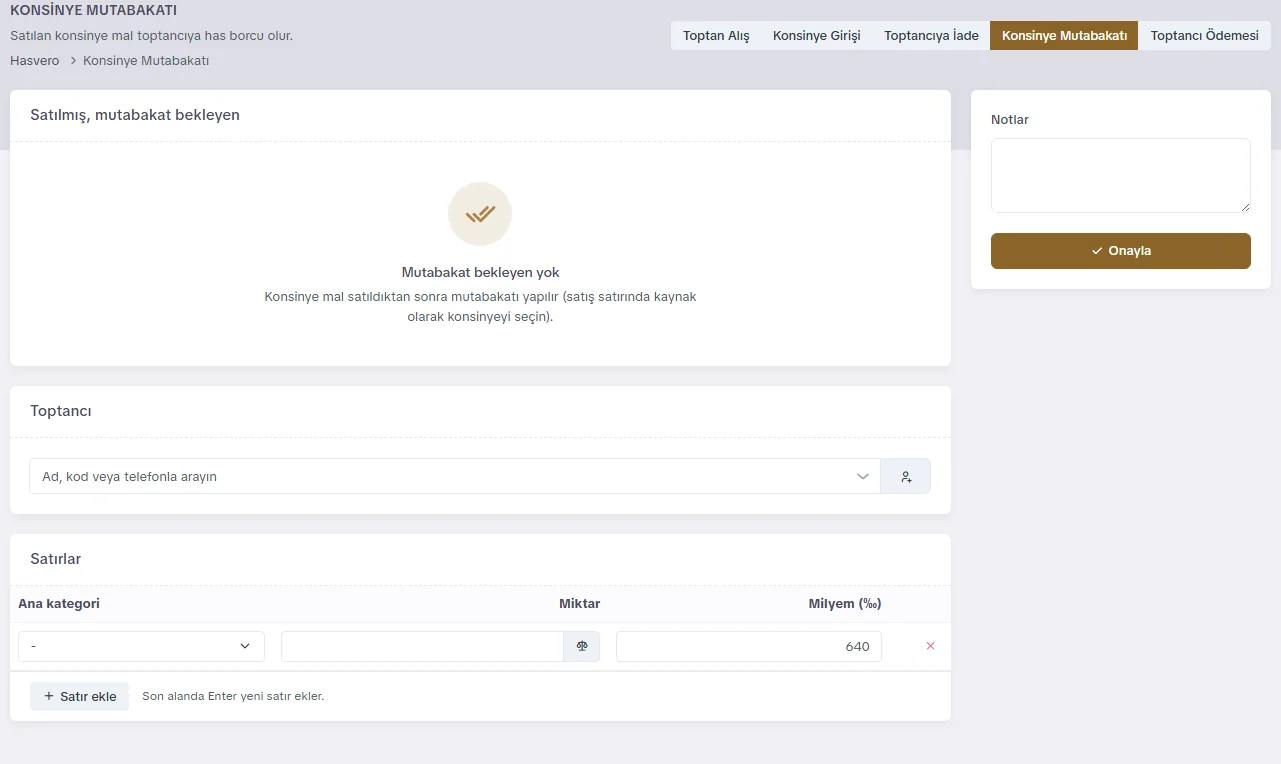Remove the row with the red X
This screenshot has width=1281, height=764.
(931, 646)
